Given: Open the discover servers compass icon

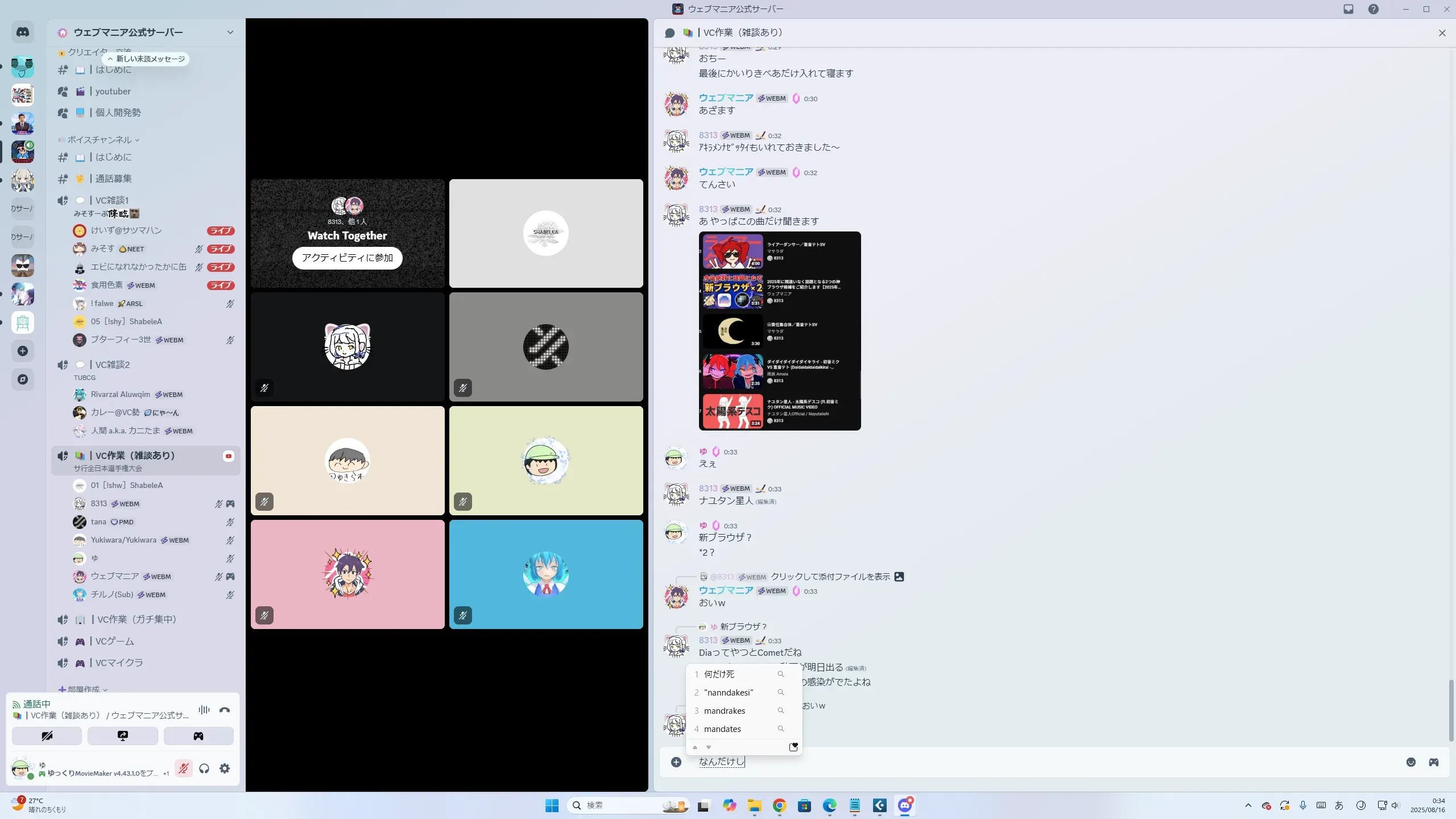Looking at the screenshot, I should point(23,379).
